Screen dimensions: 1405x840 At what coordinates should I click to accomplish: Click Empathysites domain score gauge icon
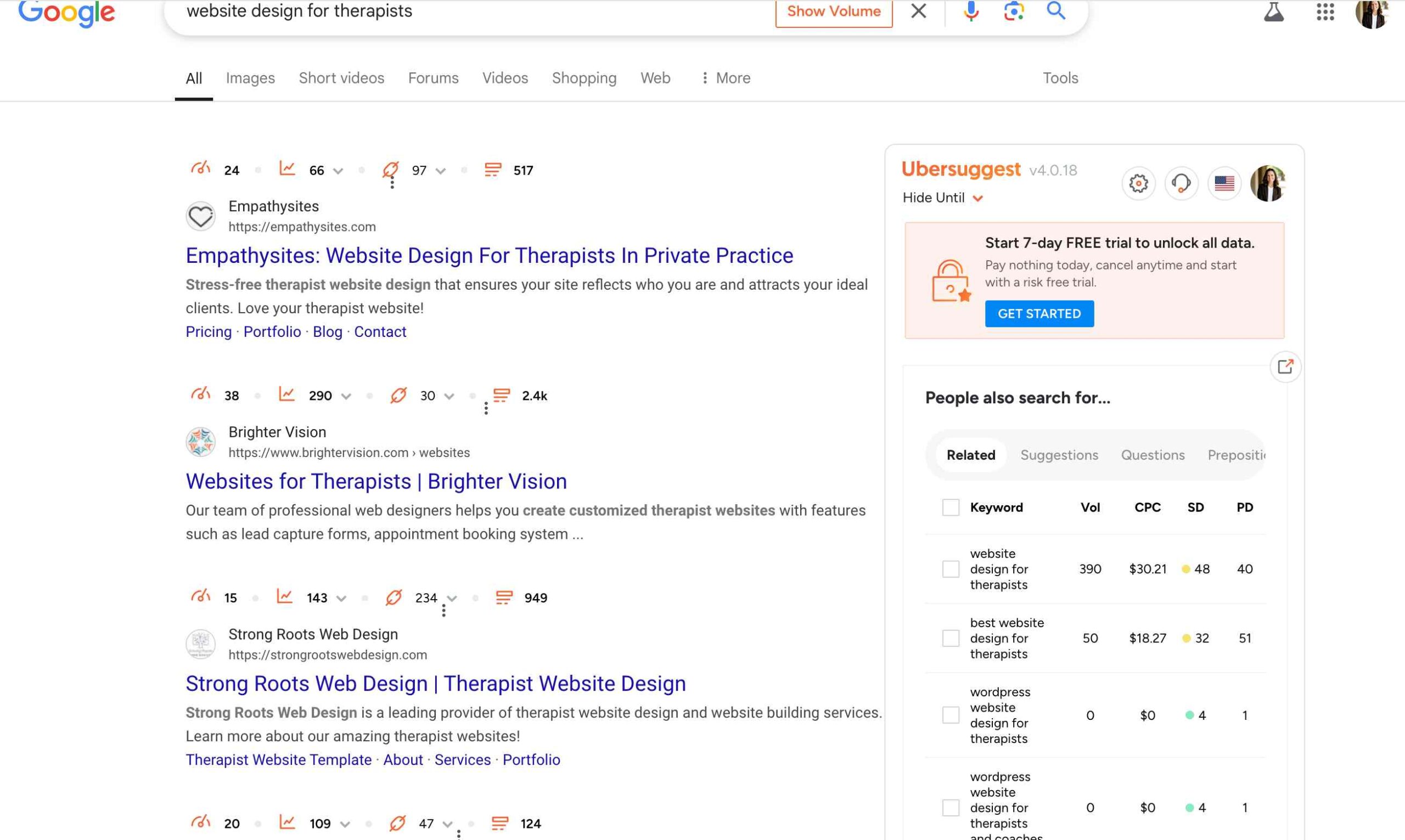200,168
